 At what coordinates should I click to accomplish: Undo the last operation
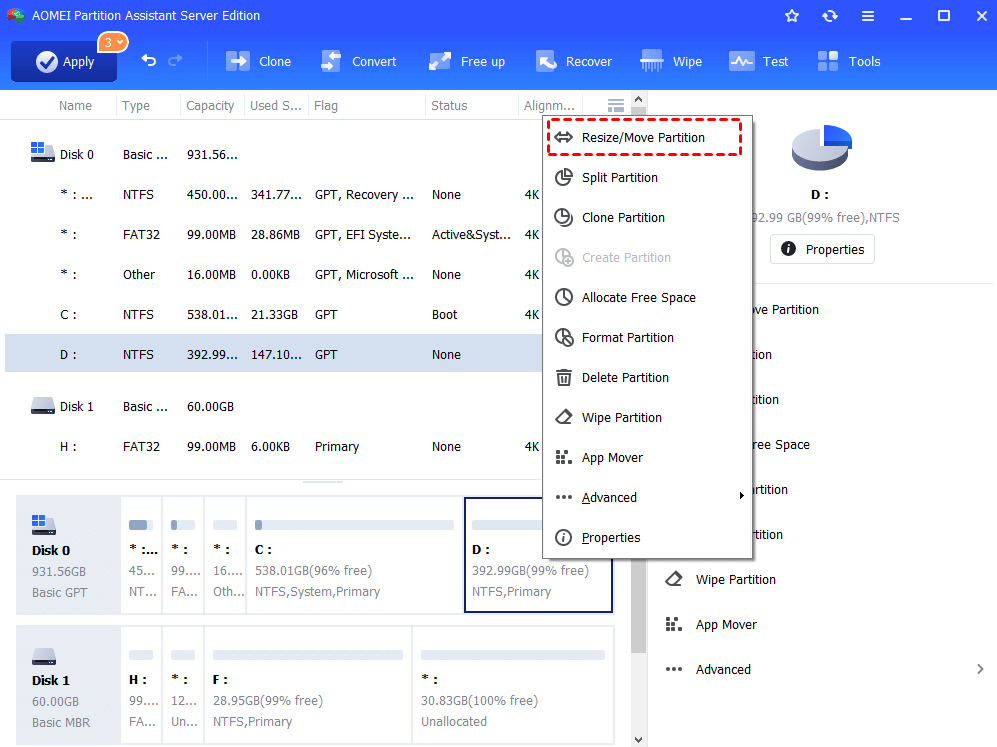[x=149, y=61]
